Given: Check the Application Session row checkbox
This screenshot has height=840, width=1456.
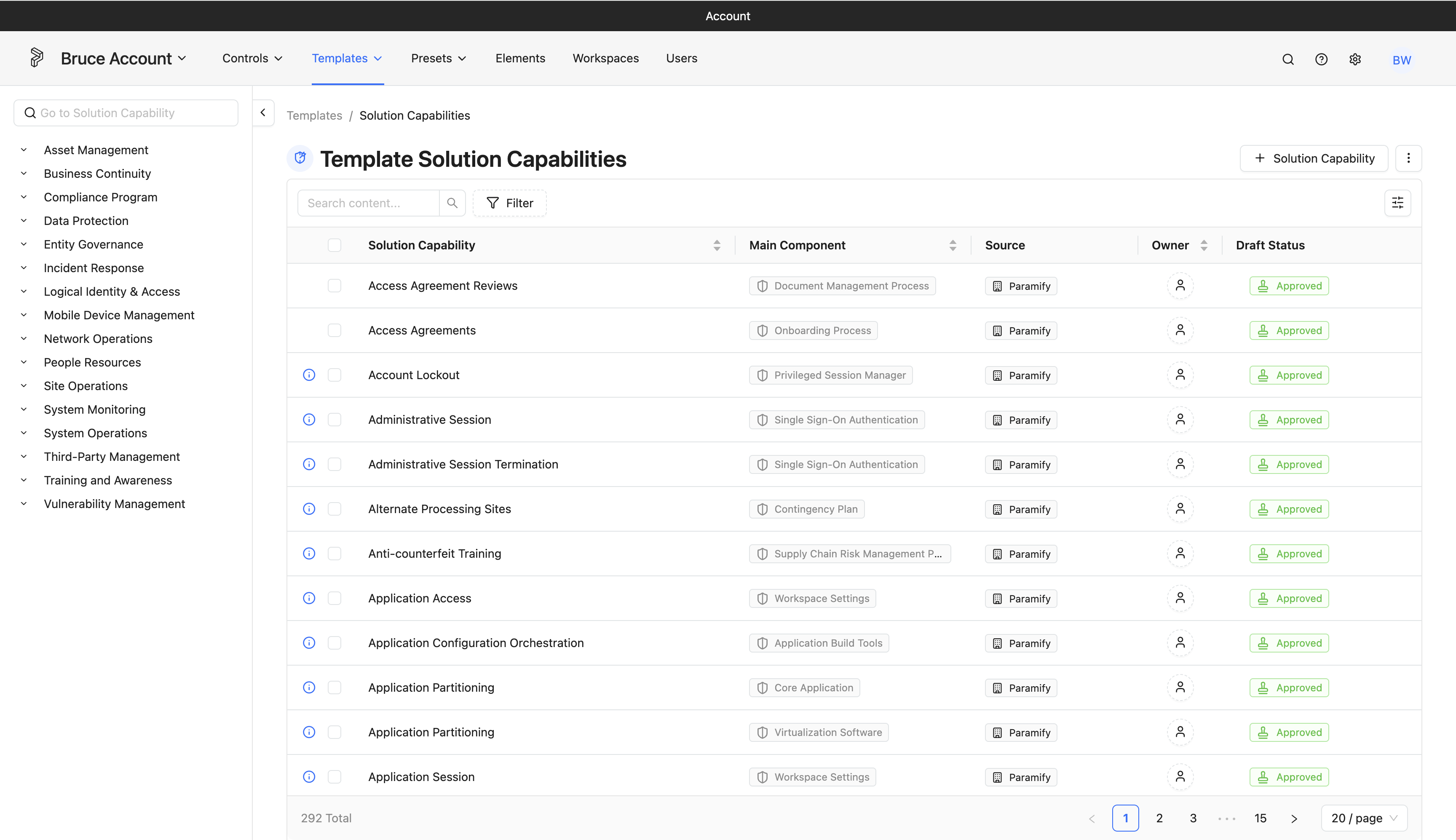Looking at the screenshot, I should tap(335, 776).
